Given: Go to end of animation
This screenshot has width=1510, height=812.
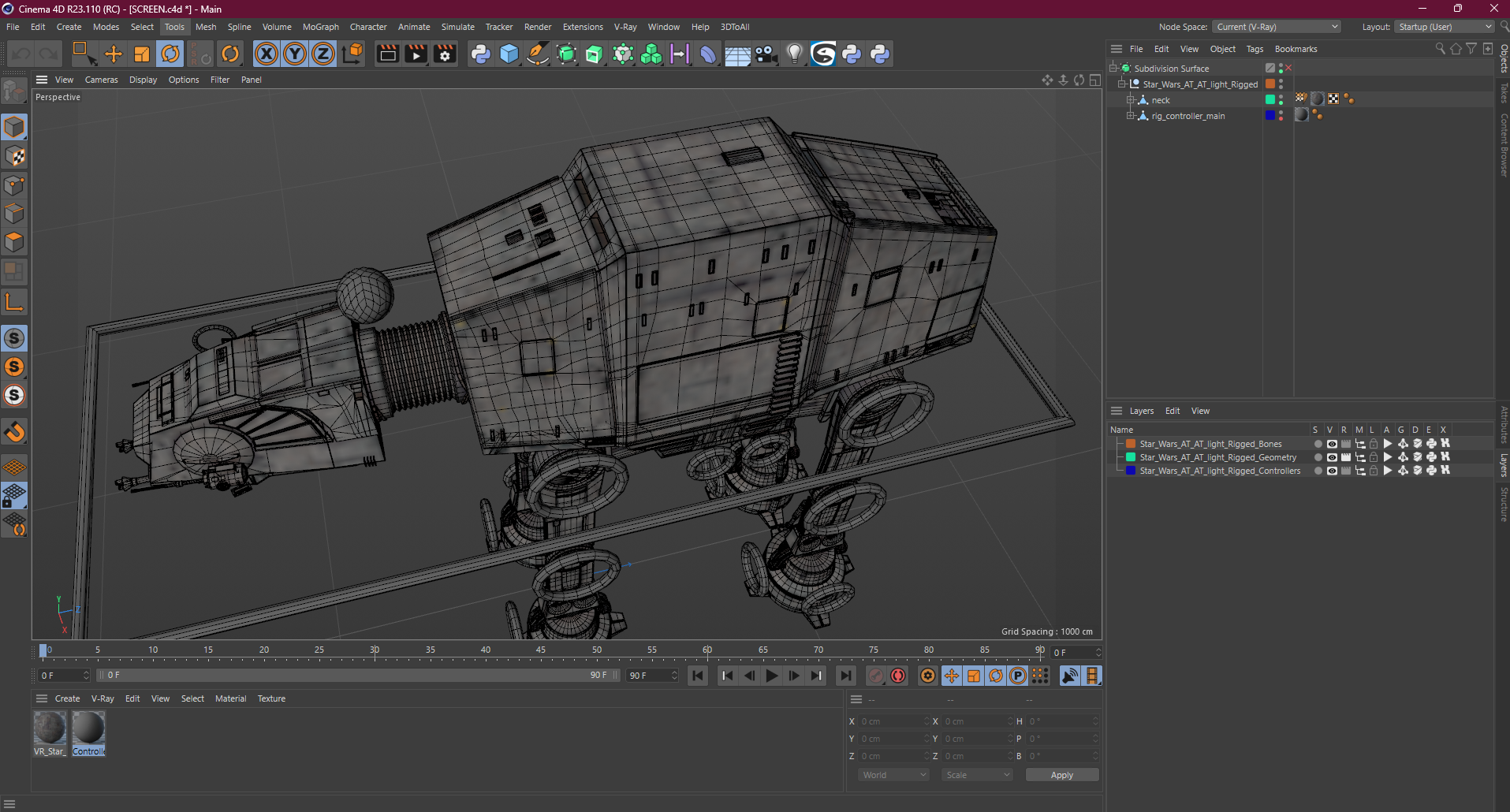Looking at the screenshot, I should point(845,676).
